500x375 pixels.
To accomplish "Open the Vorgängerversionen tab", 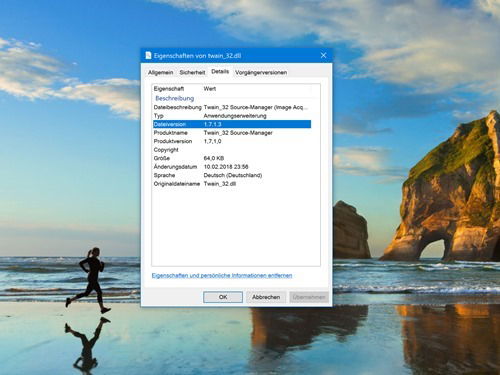I will coord(261,72).
